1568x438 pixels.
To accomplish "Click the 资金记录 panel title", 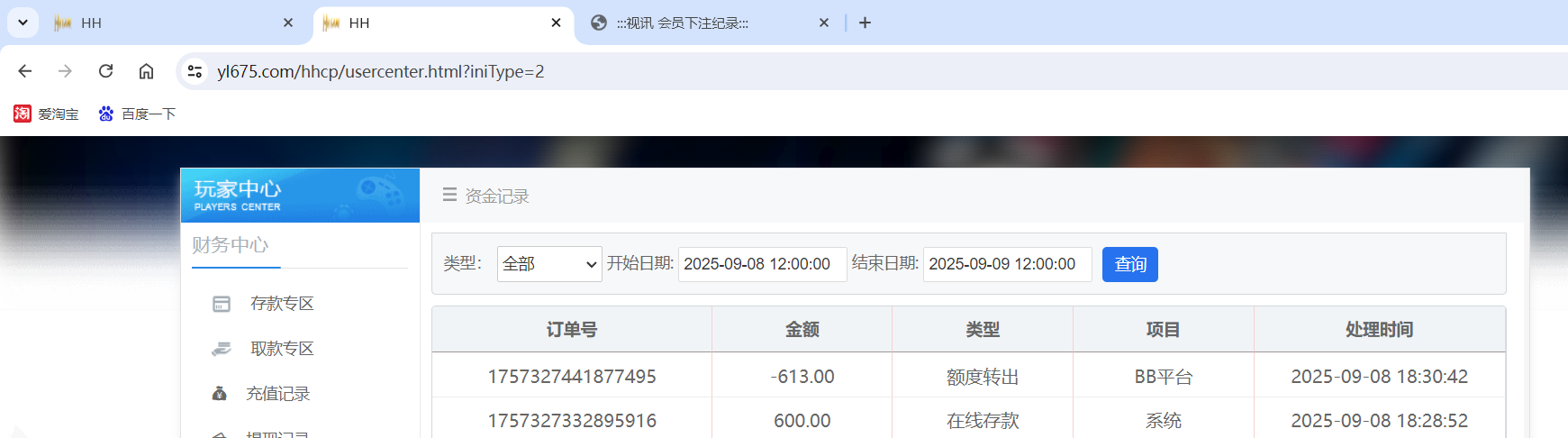I will [497, 196].
